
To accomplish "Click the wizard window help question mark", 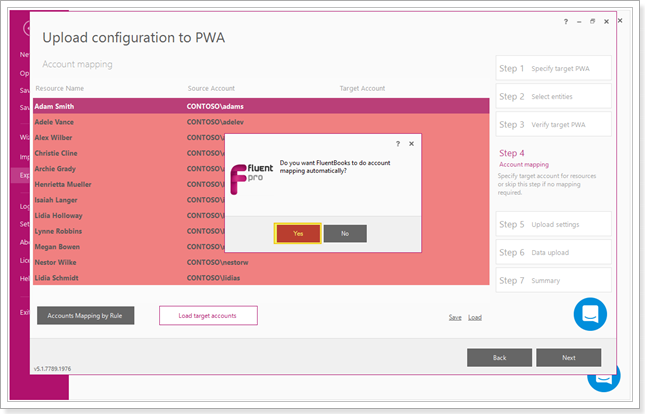I will click(566, 21).
